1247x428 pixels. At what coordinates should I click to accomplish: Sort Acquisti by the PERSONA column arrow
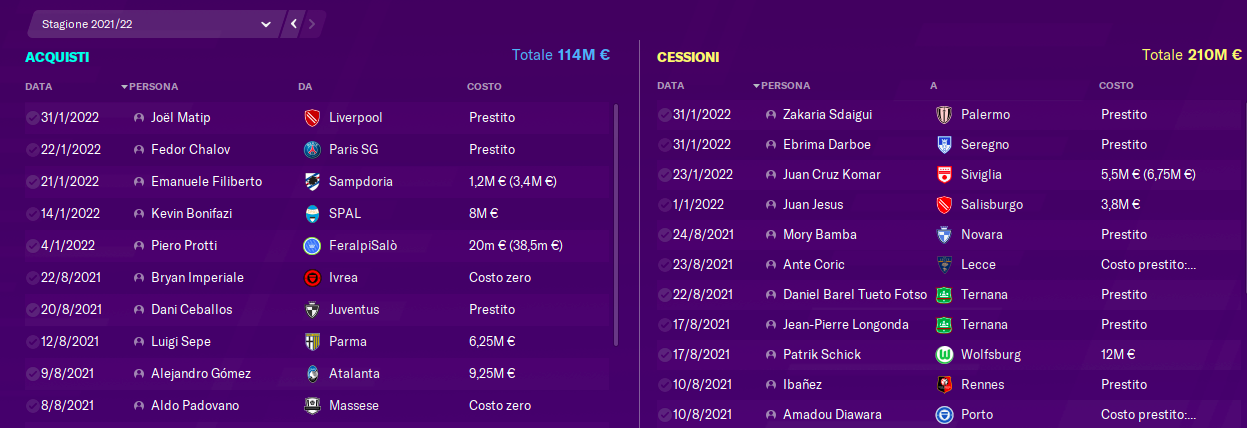tap(125, 87)
